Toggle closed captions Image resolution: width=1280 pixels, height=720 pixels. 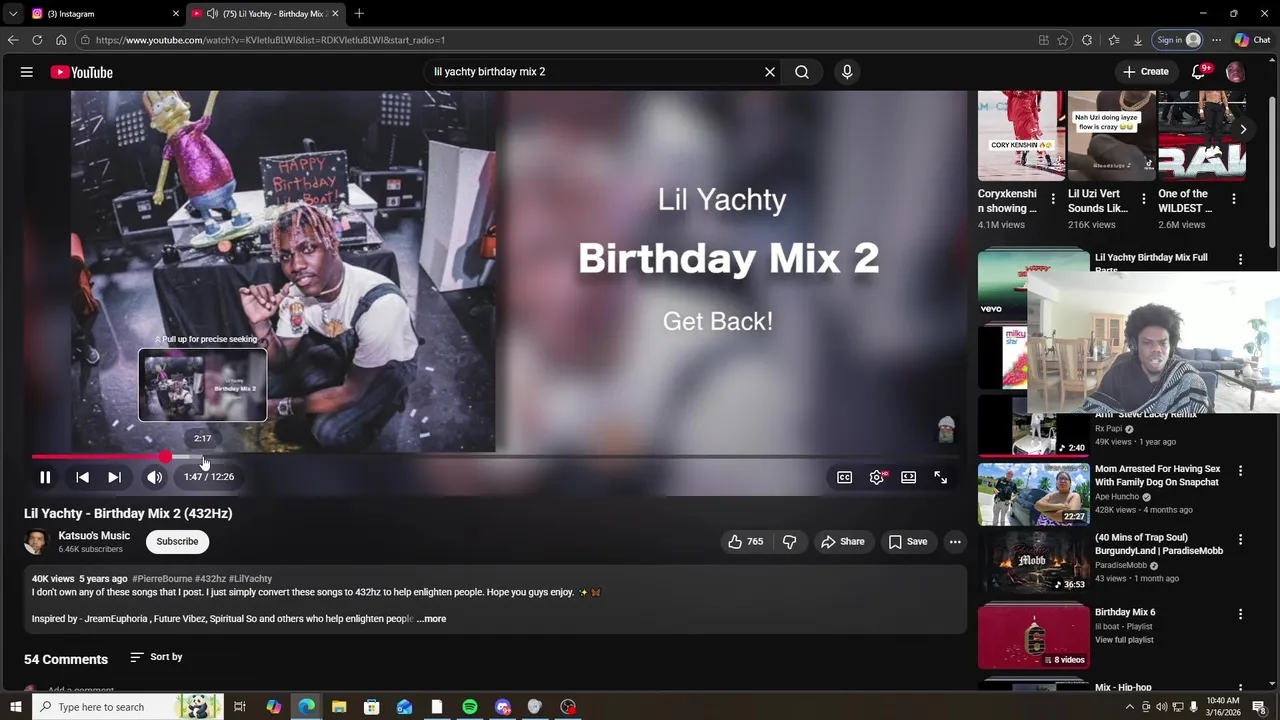[845, 477]
